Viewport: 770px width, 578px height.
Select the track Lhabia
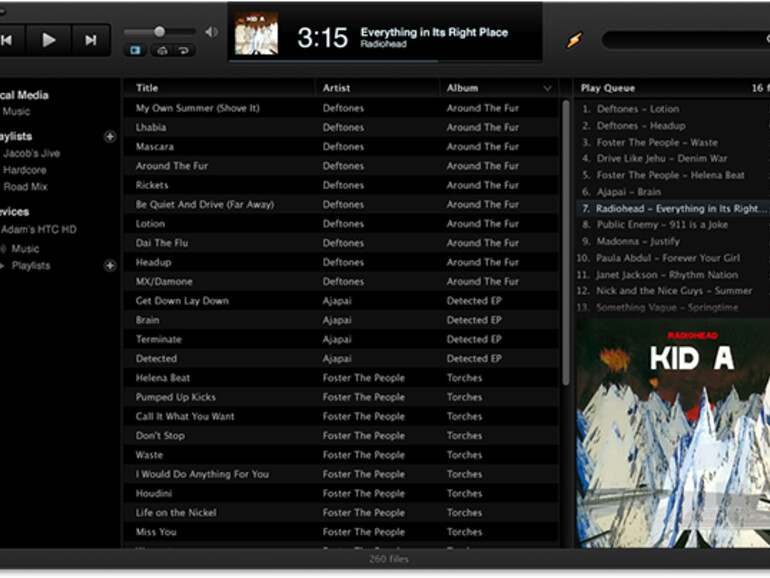tap(151, 127)
